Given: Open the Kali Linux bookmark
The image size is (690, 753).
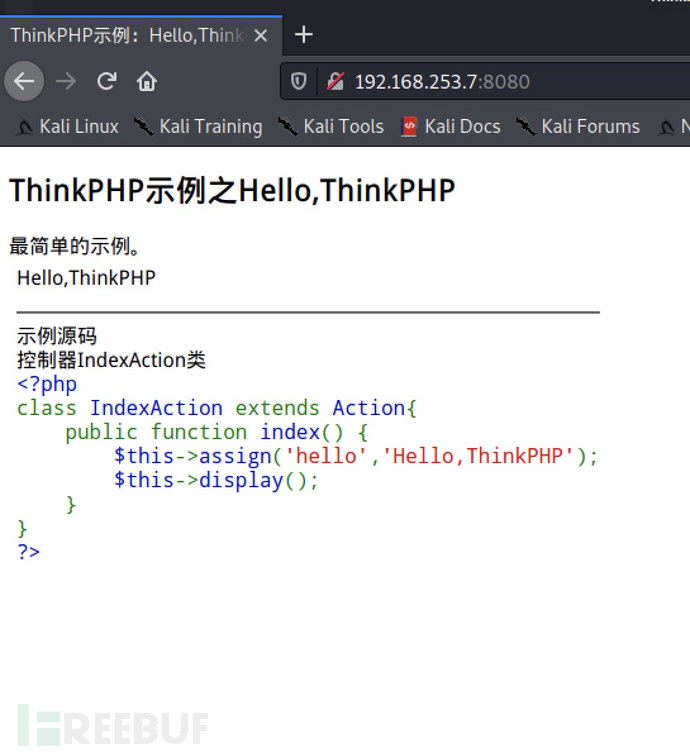Looking at the screenshot, I should (x=68, y=127).
